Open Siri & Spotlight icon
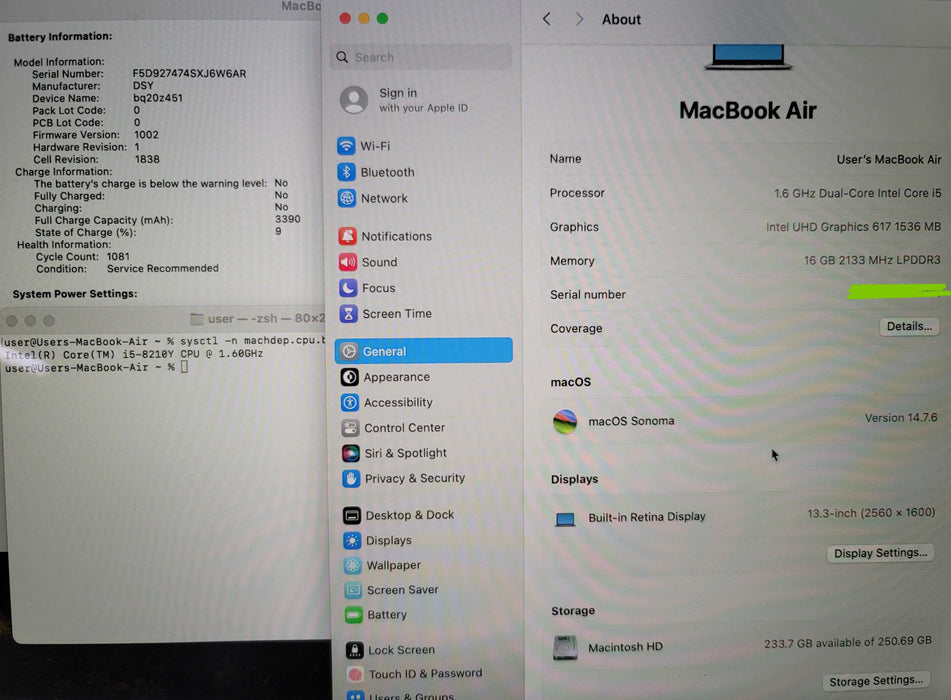The image size is (951, 700). click(x=351, y=453)
